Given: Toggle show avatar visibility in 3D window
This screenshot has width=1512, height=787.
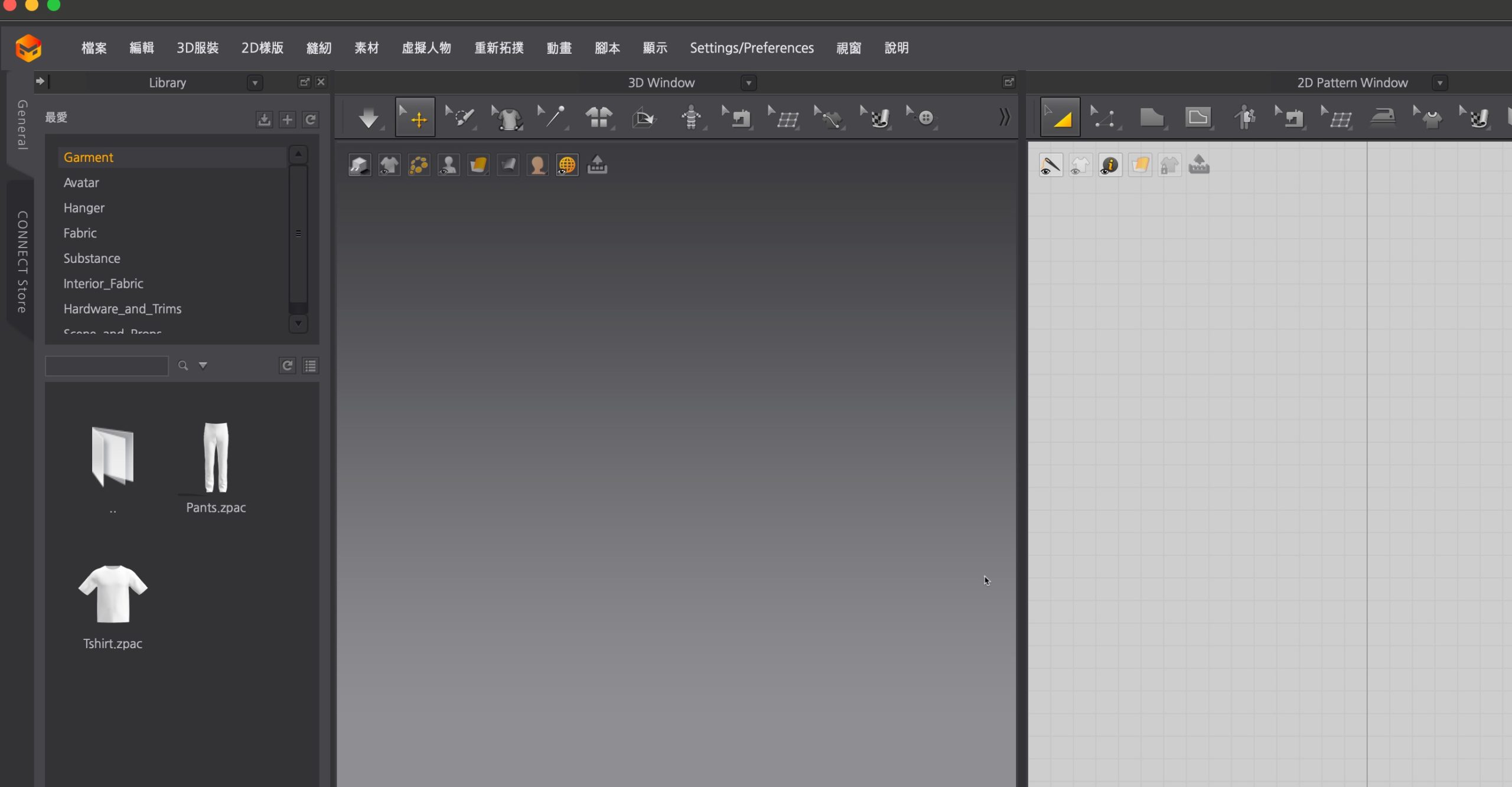Looking at the screenshot, I should (x=448, y=165).
